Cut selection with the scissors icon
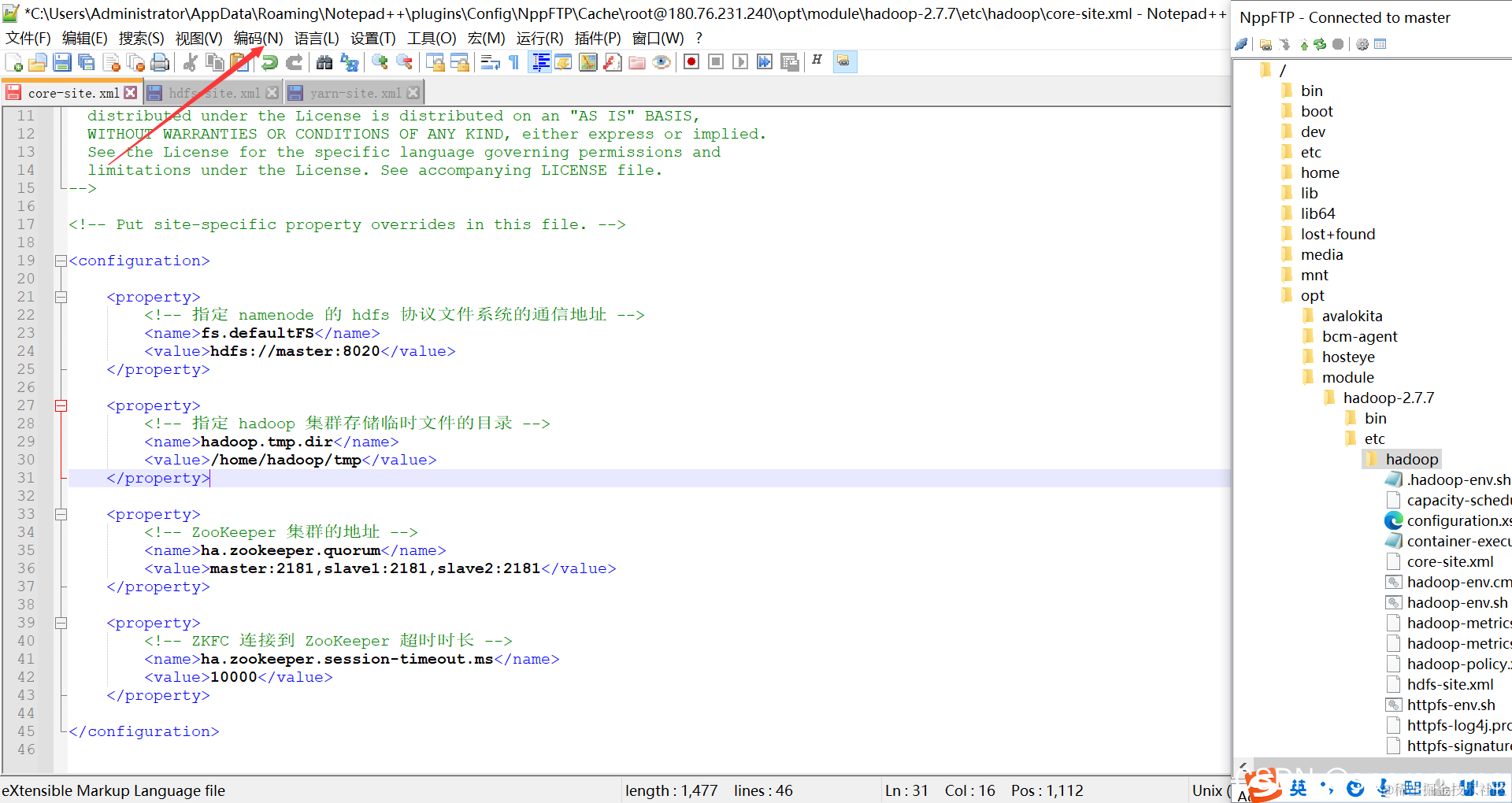 coord(190,62)
